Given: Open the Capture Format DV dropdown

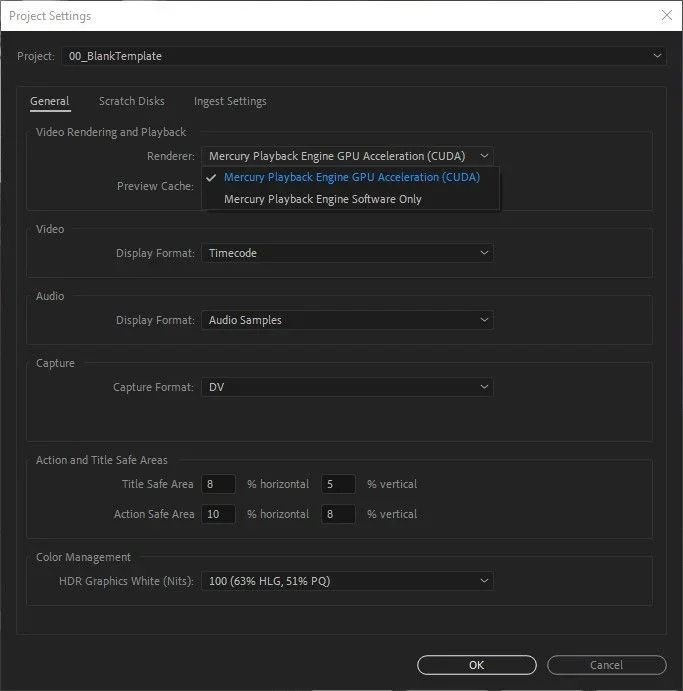Looking at the screenshot, I should tap(347, 387).
